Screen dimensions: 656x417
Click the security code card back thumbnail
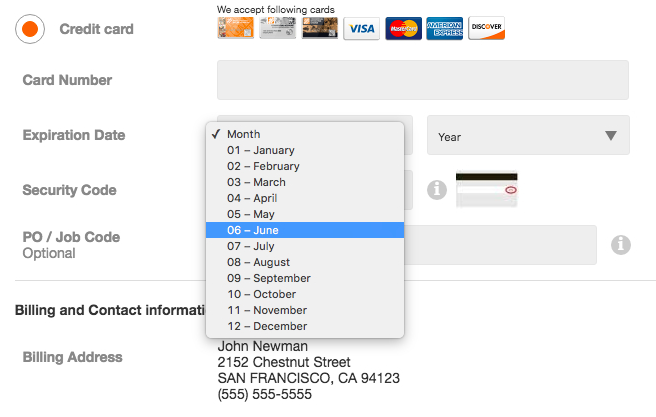(x=486, y=189)
